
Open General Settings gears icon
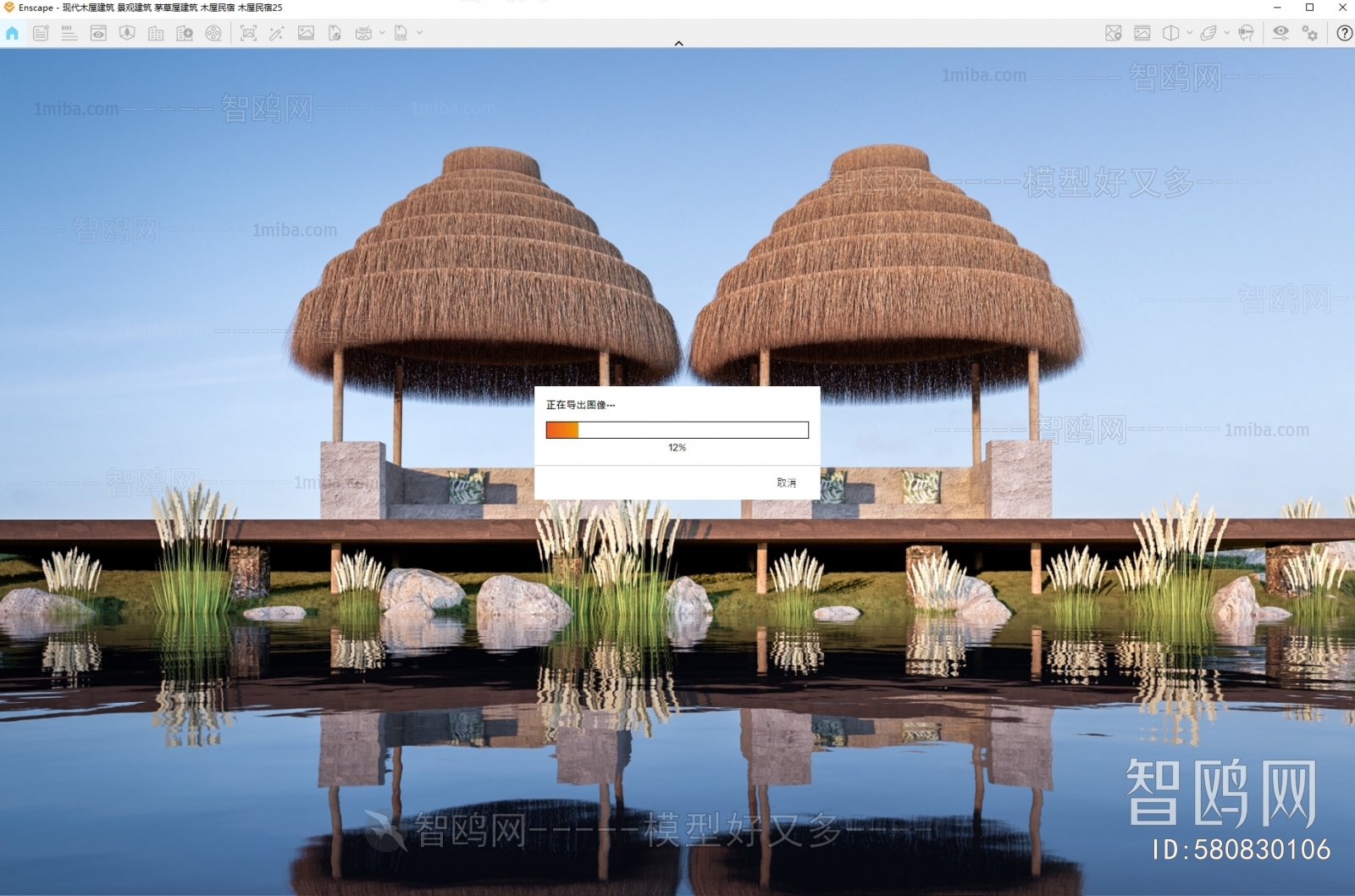[x=1309, y=33]
